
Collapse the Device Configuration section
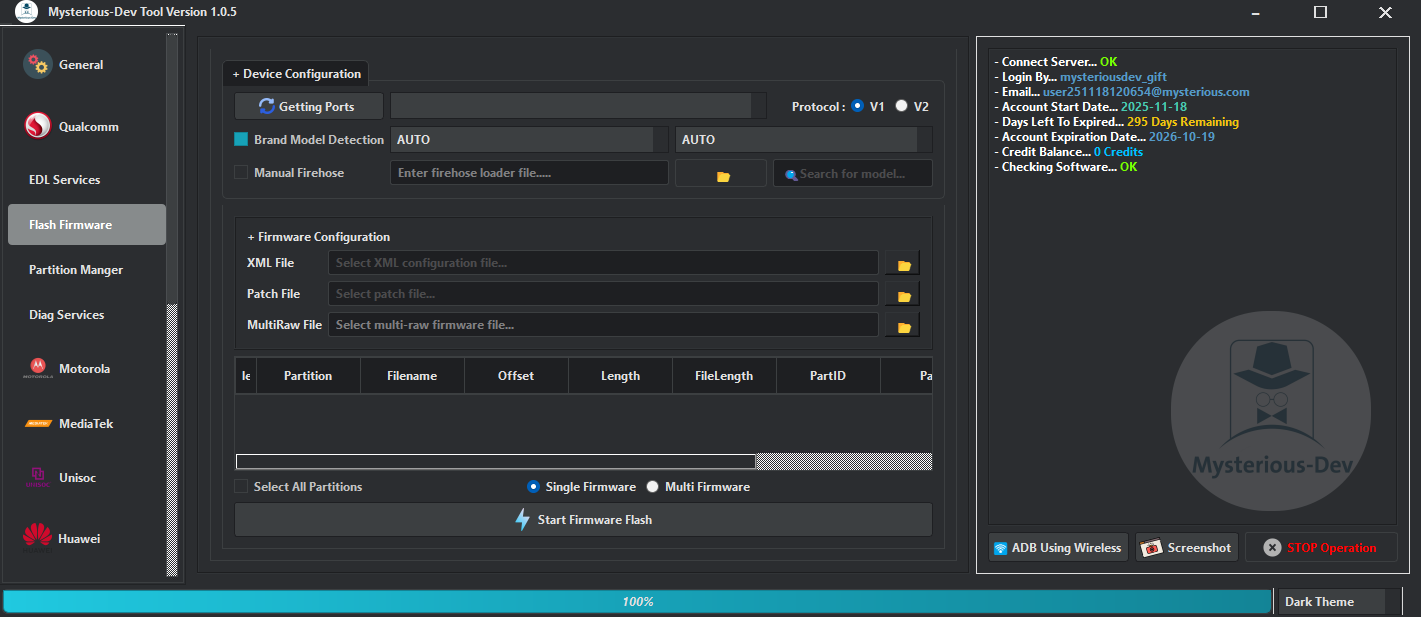[x=296, y=73]
